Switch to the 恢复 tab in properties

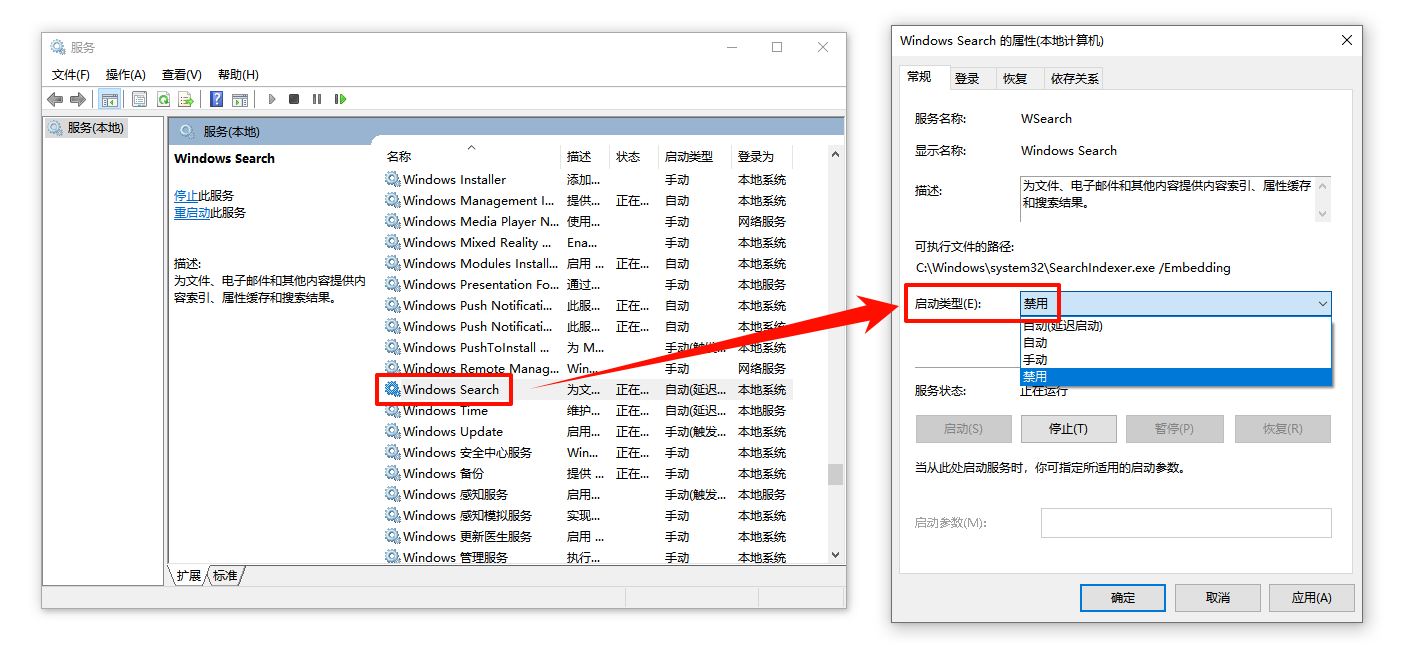pos(1015,78)
